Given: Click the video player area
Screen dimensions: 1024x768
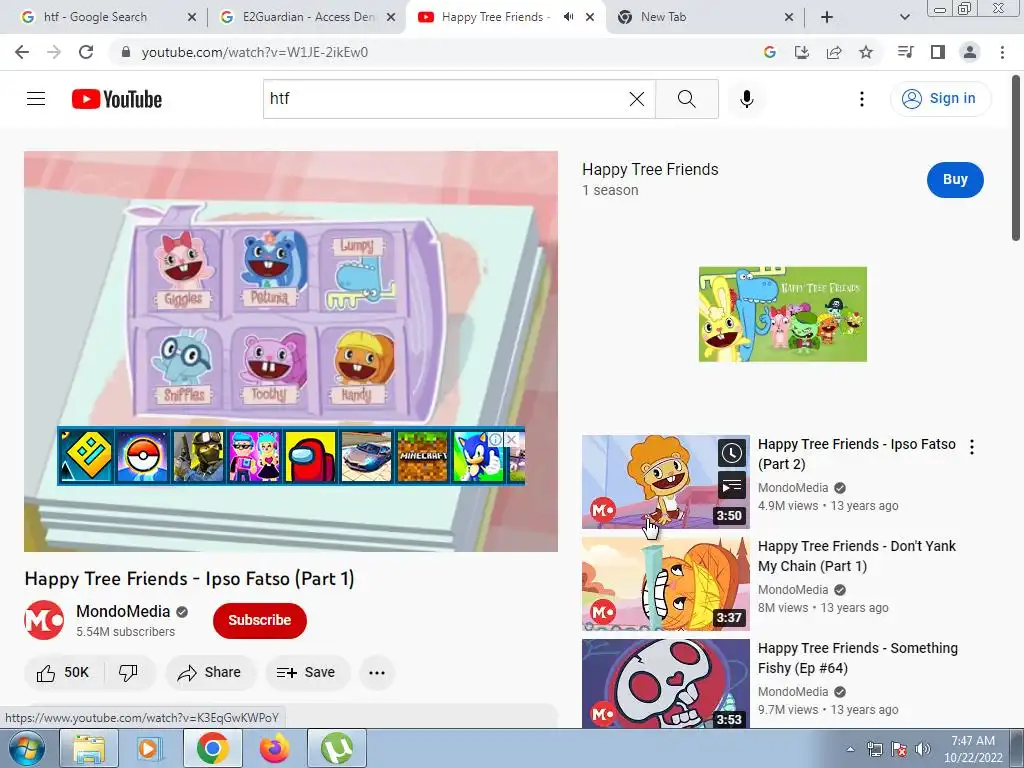Looking at the screenshot, I should pyautogui.click(x=291, y=351).
